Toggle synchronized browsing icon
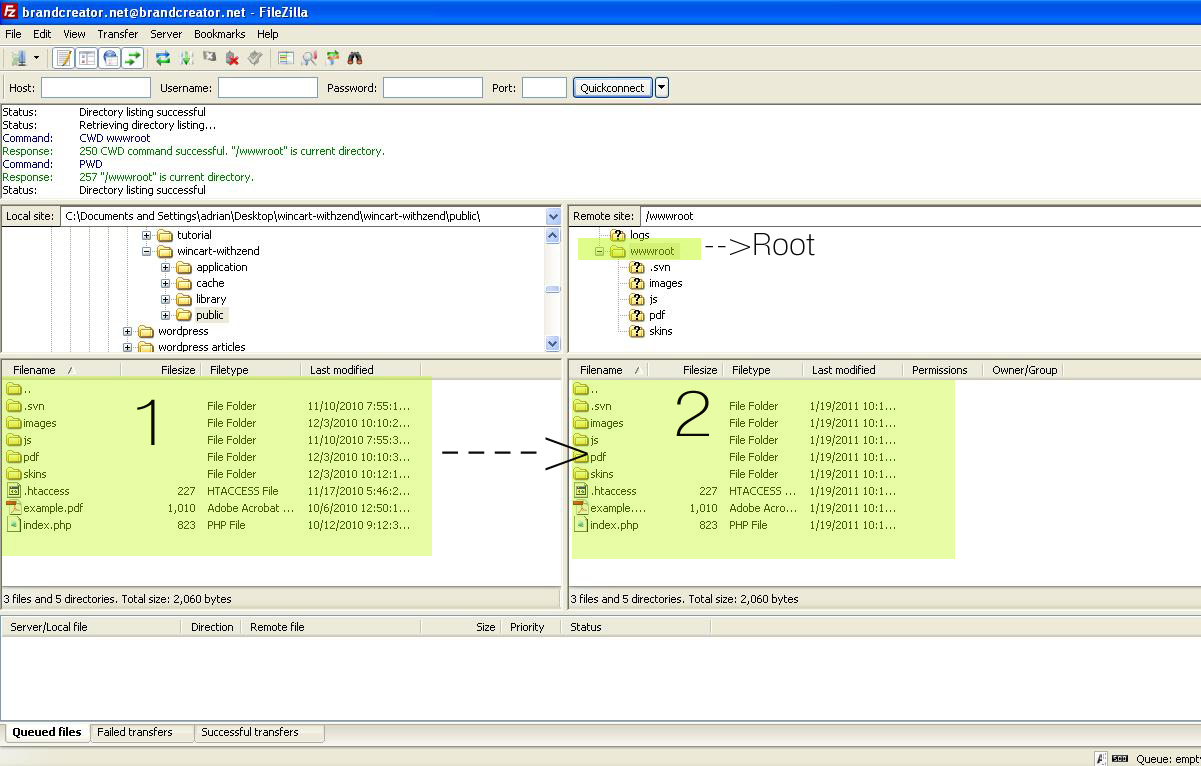Image resolution: width=1201 pixels, height=766 pixels. 332,58
